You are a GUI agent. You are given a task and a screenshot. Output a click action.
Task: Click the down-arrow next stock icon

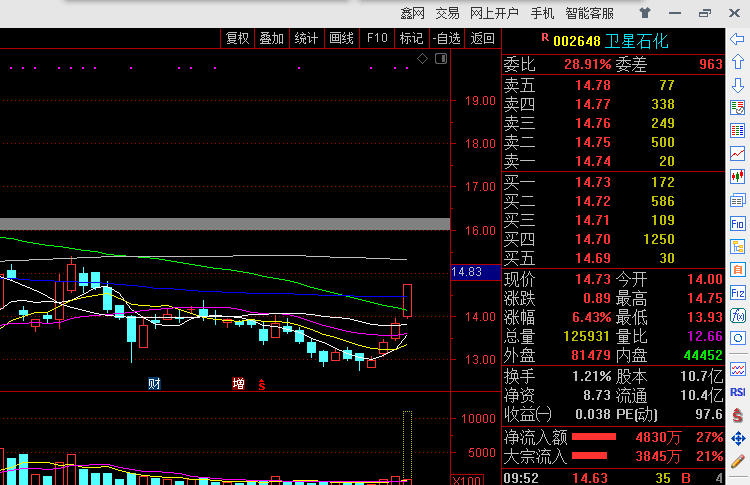click(x=738, y=85)
